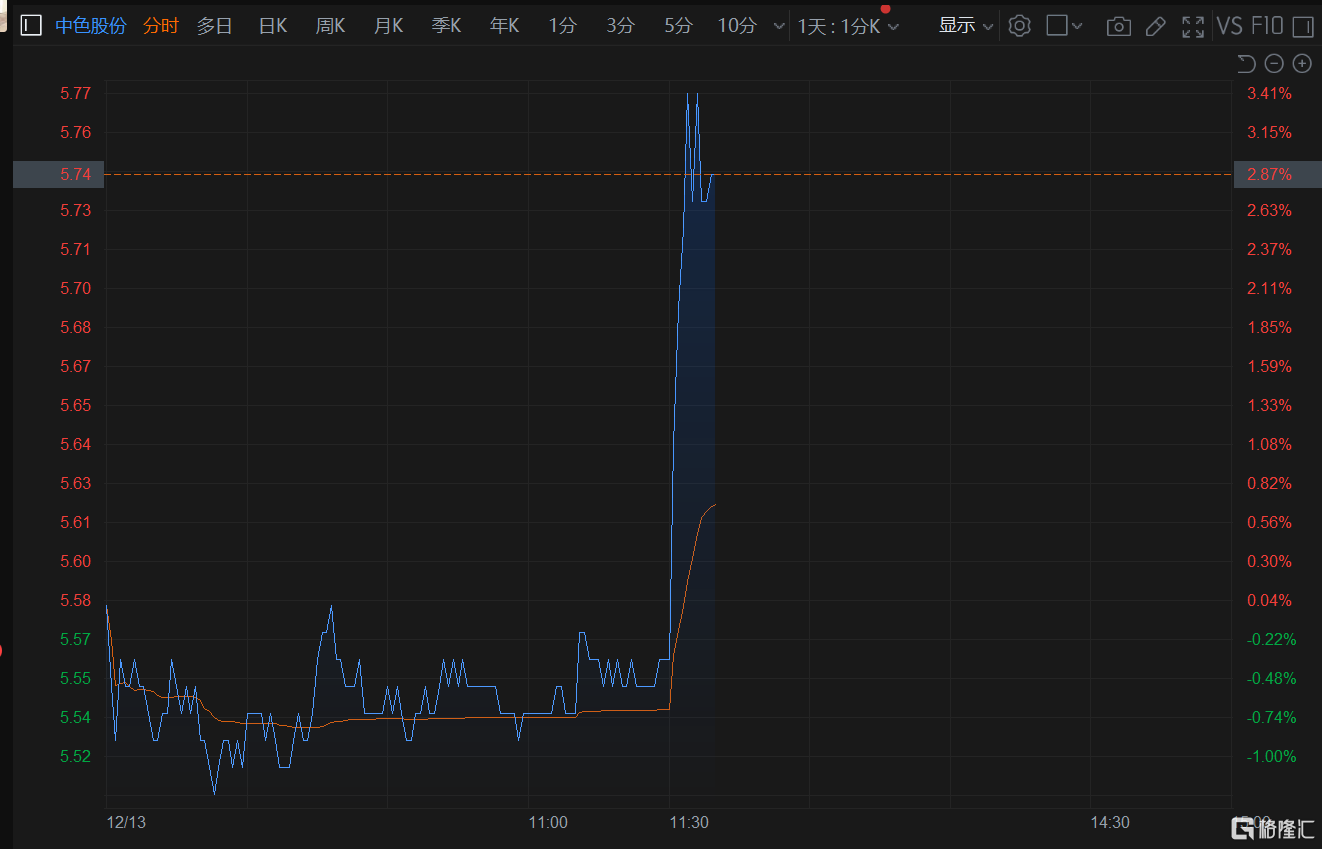Select the 5分 interval tab
1322x849 pixels.
click(x=678, y=26)
